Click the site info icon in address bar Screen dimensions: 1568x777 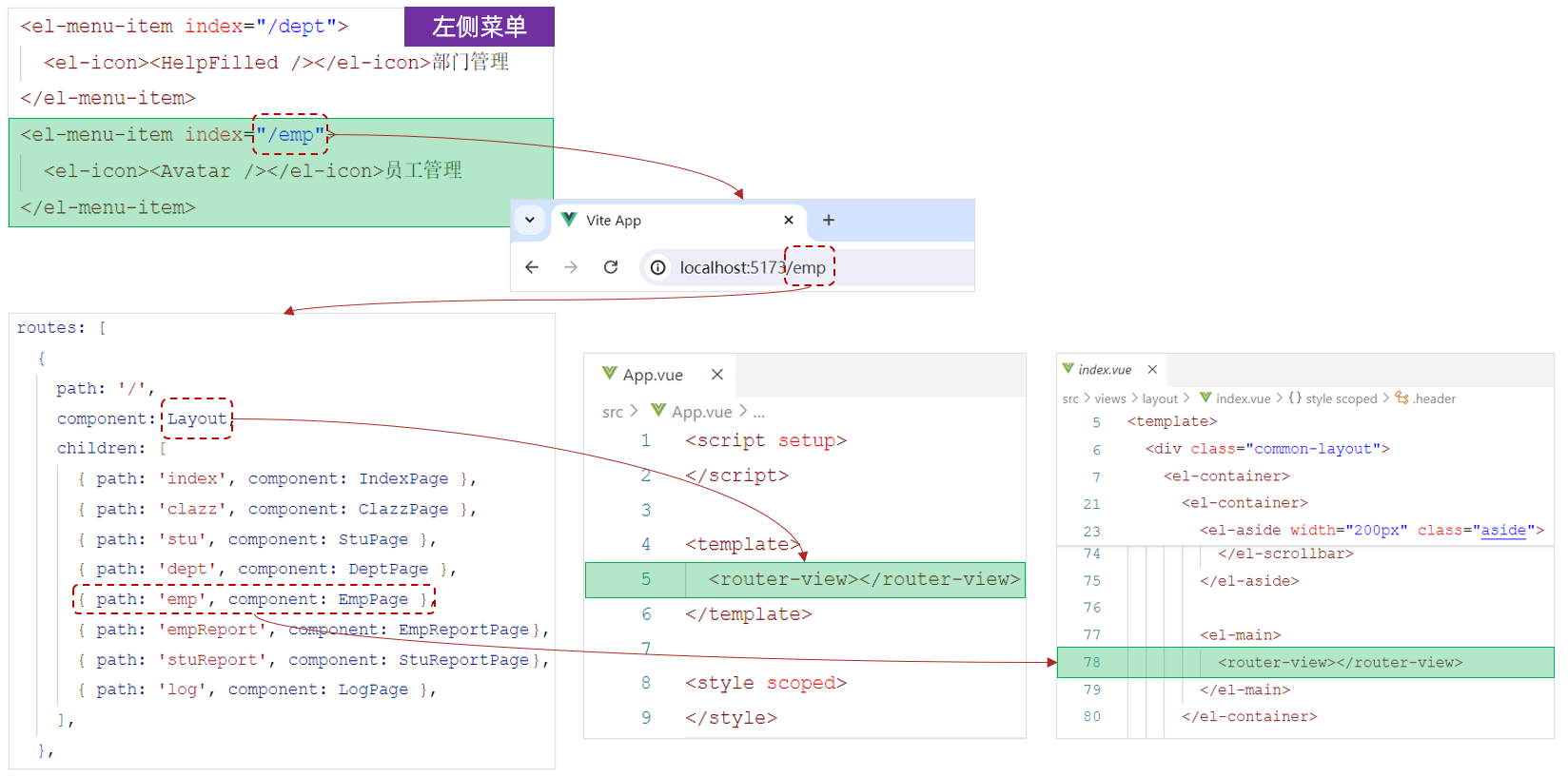(x=657, y=268)
